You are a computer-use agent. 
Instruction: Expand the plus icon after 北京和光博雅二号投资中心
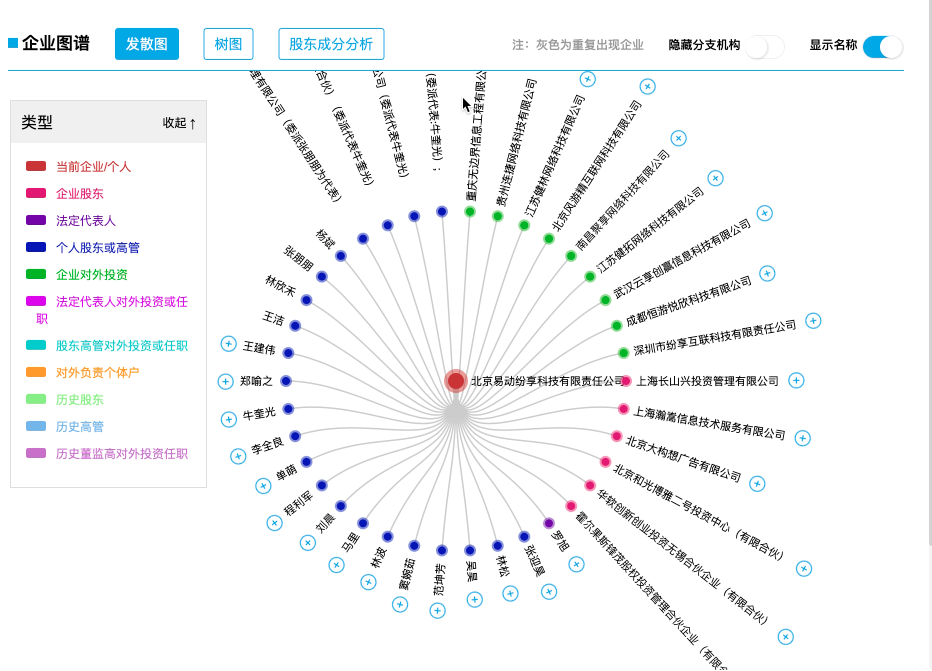[x=804, y=569]
